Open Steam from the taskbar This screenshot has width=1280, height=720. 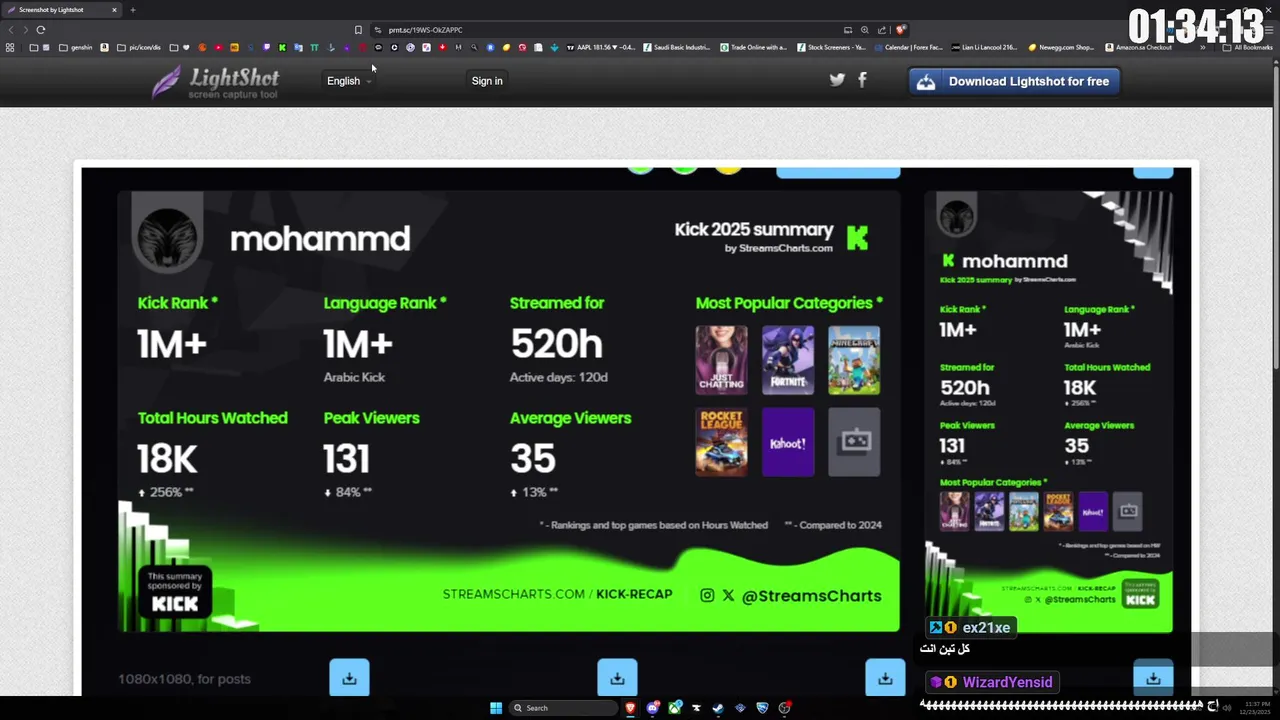tap(718, 708)
